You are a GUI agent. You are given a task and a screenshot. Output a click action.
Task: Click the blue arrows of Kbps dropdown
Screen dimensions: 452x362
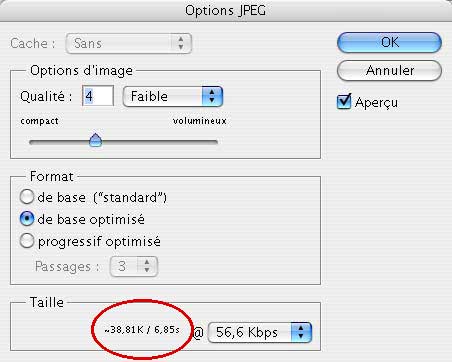(x=301, y=332)
